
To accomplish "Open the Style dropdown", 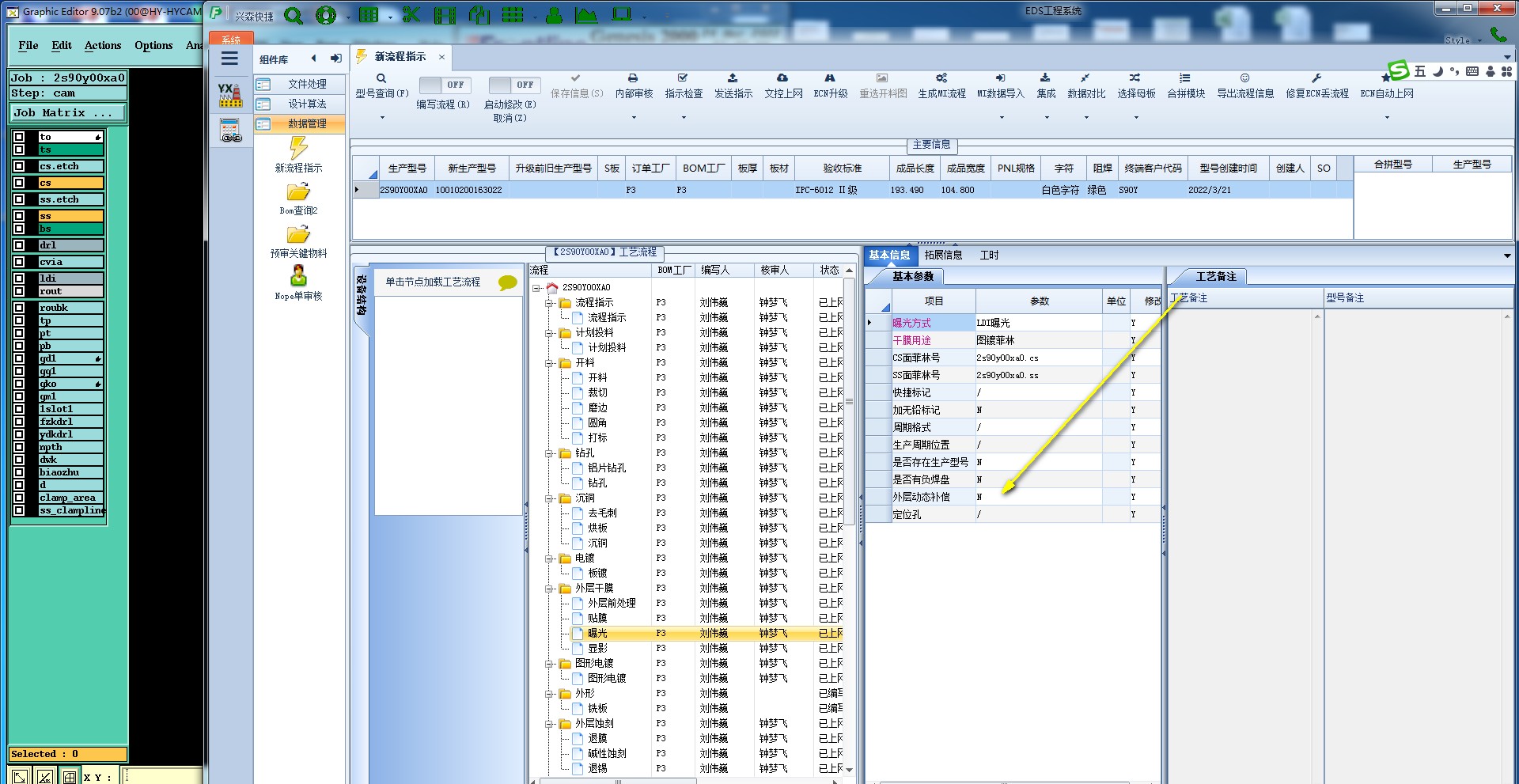I will pos(1463,40).
